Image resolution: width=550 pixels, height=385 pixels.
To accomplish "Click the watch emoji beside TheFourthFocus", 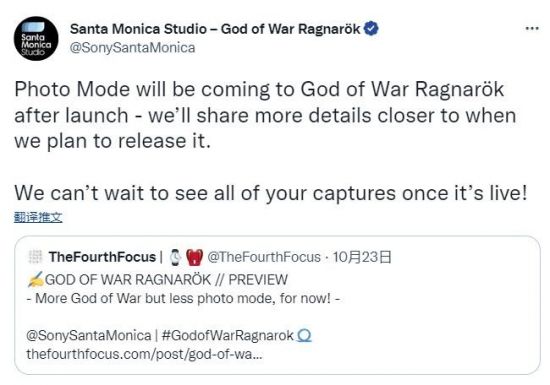I will [x=175, y=257].
